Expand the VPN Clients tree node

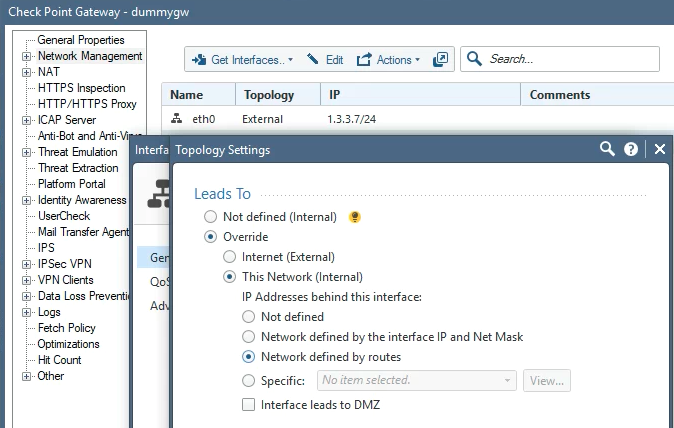(x=27, y=280)
